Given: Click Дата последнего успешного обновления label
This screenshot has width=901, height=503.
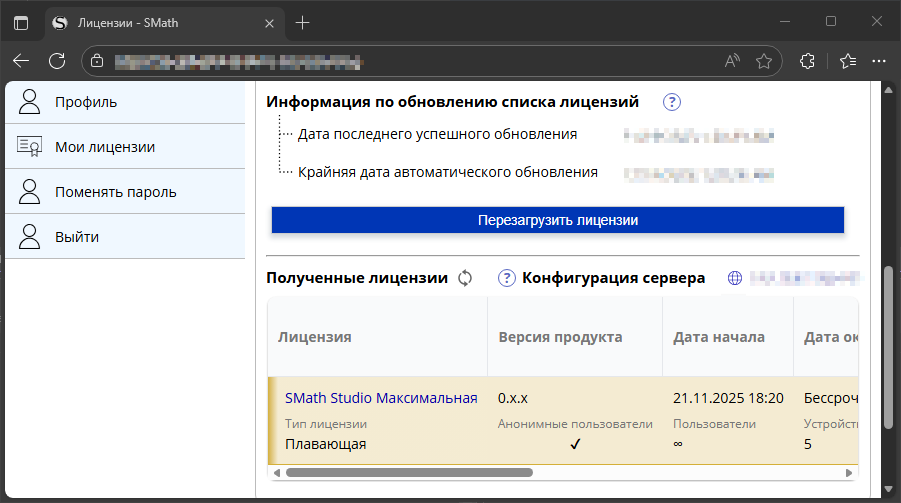Looking at the screenshot, I should (x=437, y=134).
